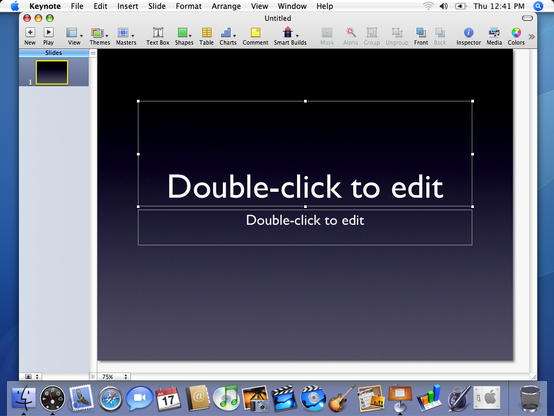This screenshot has height=416, width=554.
Task: Show more toolbar items via chevron
Action: pos(531,36)
